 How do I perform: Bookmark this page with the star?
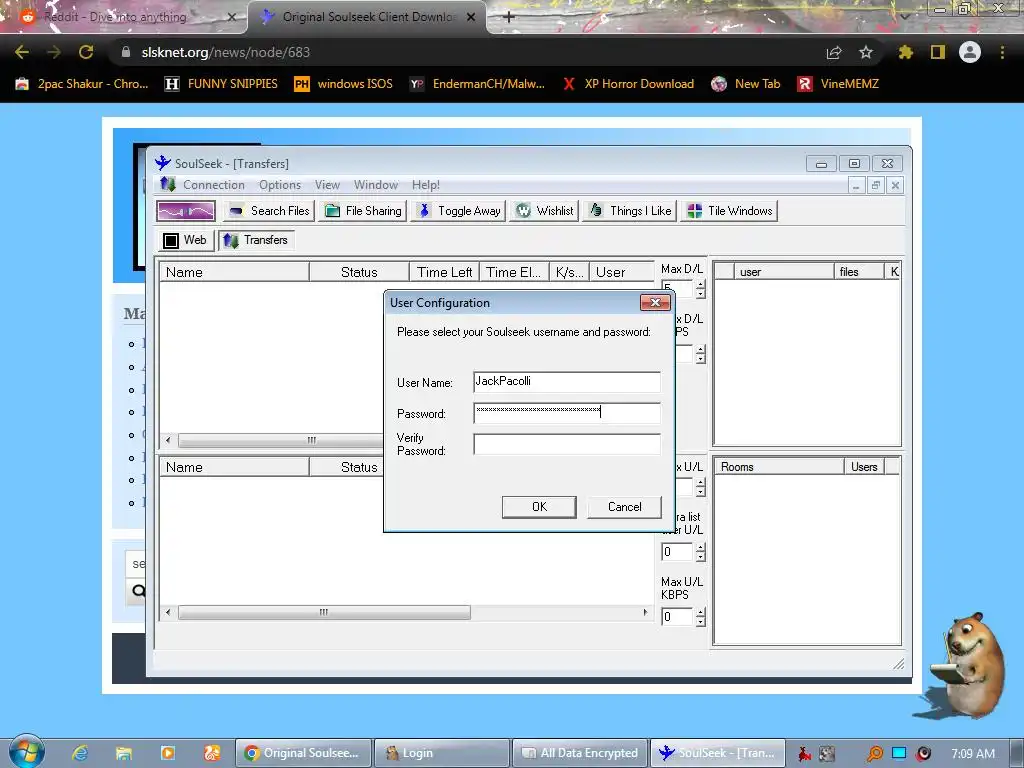coord(866,52)
